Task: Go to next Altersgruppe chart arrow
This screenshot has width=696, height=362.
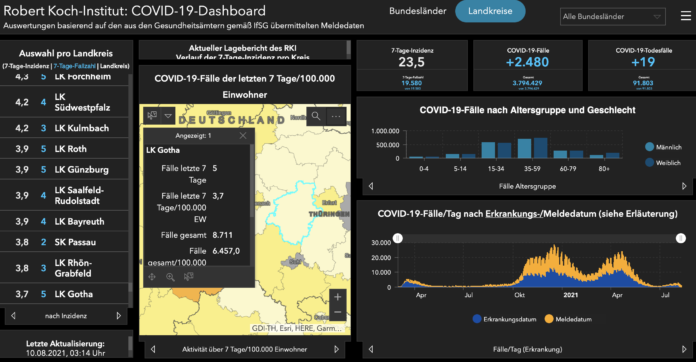Action: coord(684,186)
